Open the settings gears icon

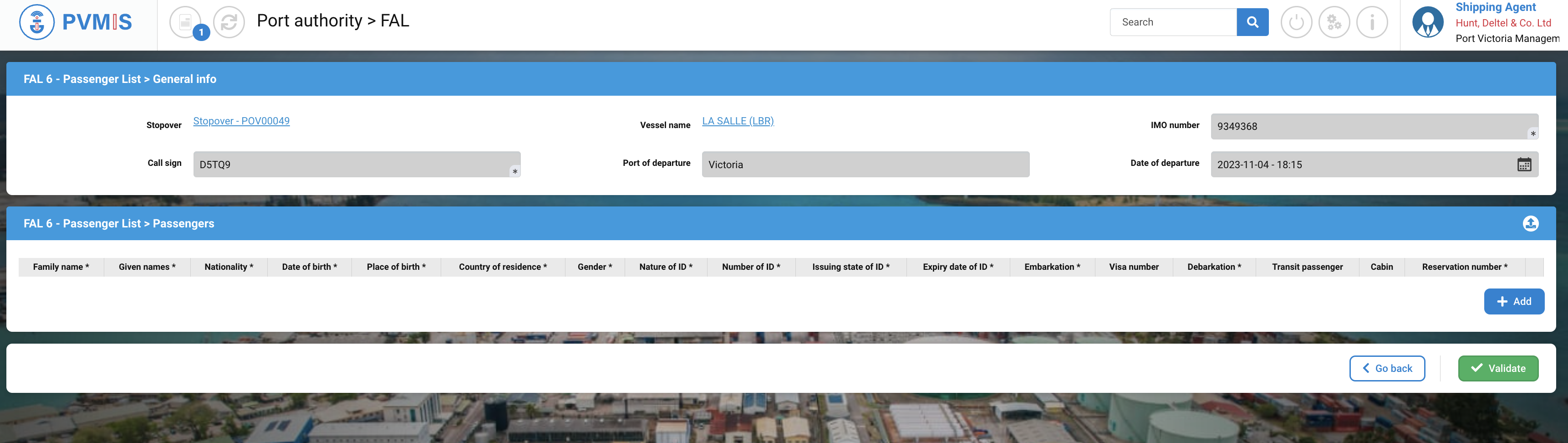[1334, 22]
